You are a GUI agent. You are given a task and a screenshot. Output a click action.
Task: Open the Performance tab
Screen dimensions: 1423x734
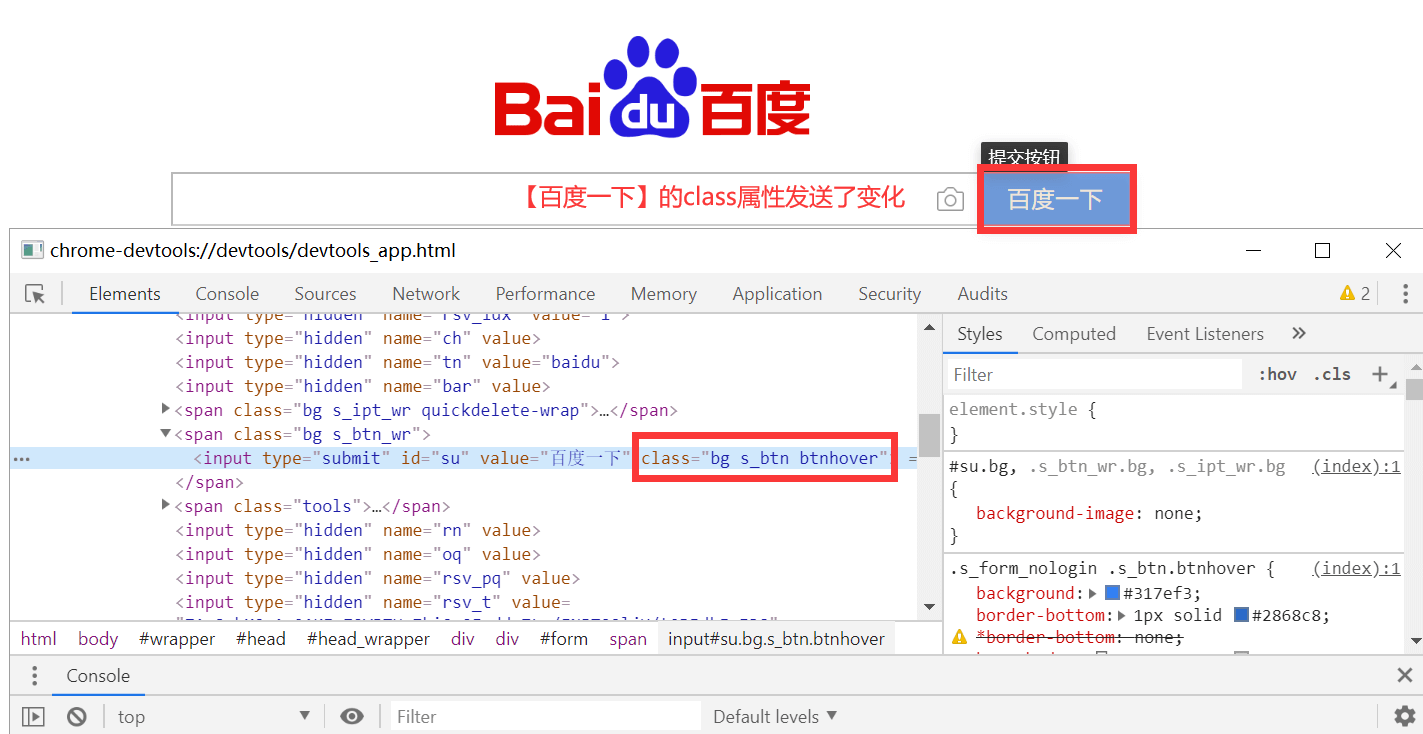point(545,294)
